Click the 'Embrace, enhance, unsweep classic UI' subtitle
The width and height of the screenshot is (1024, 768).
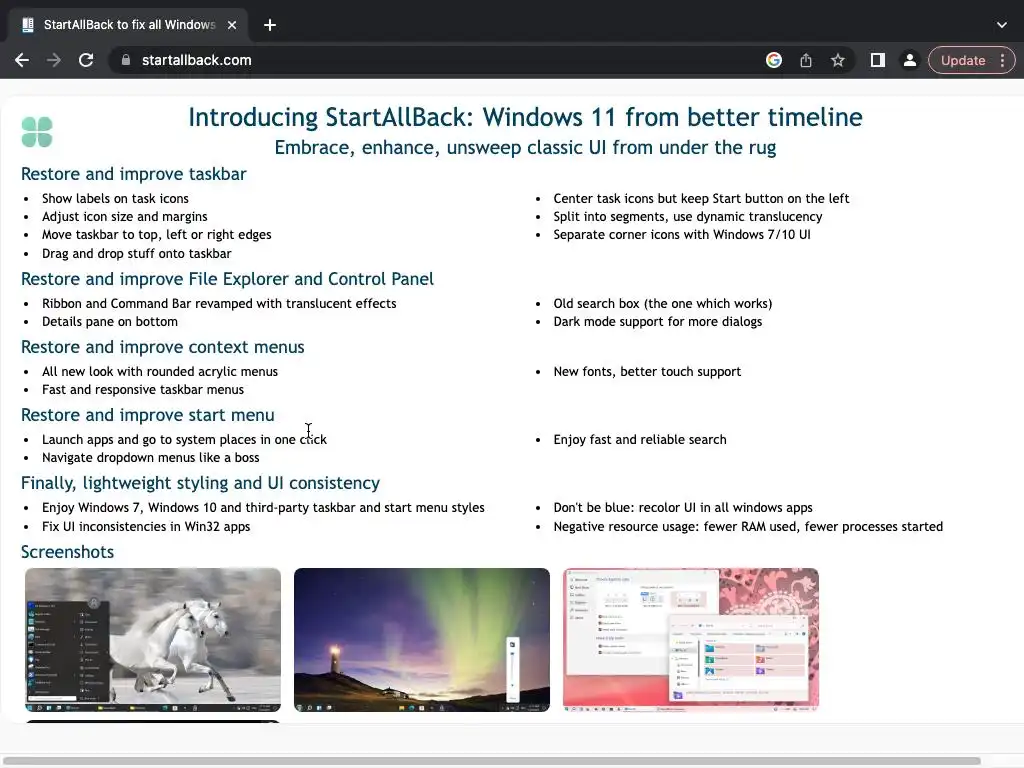[525, 148]
